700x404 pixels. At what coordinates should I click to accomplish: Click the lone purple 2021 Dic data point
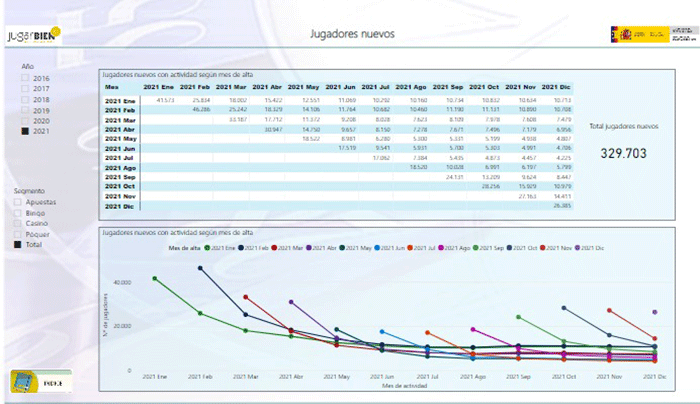click(x=655, y=312)
